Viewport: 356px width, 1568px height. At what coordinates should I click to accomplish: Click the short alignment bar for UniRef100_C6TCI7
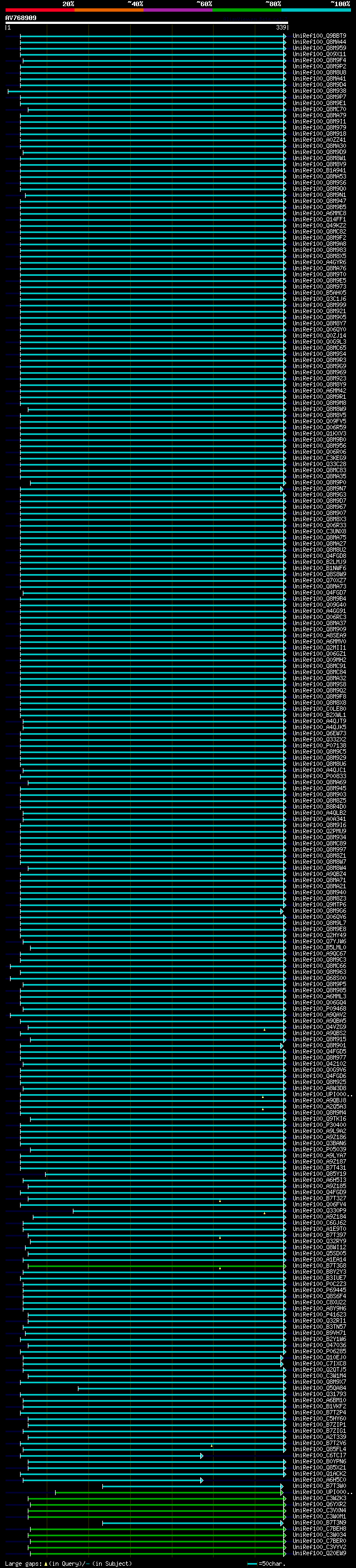click(112, 1456)
